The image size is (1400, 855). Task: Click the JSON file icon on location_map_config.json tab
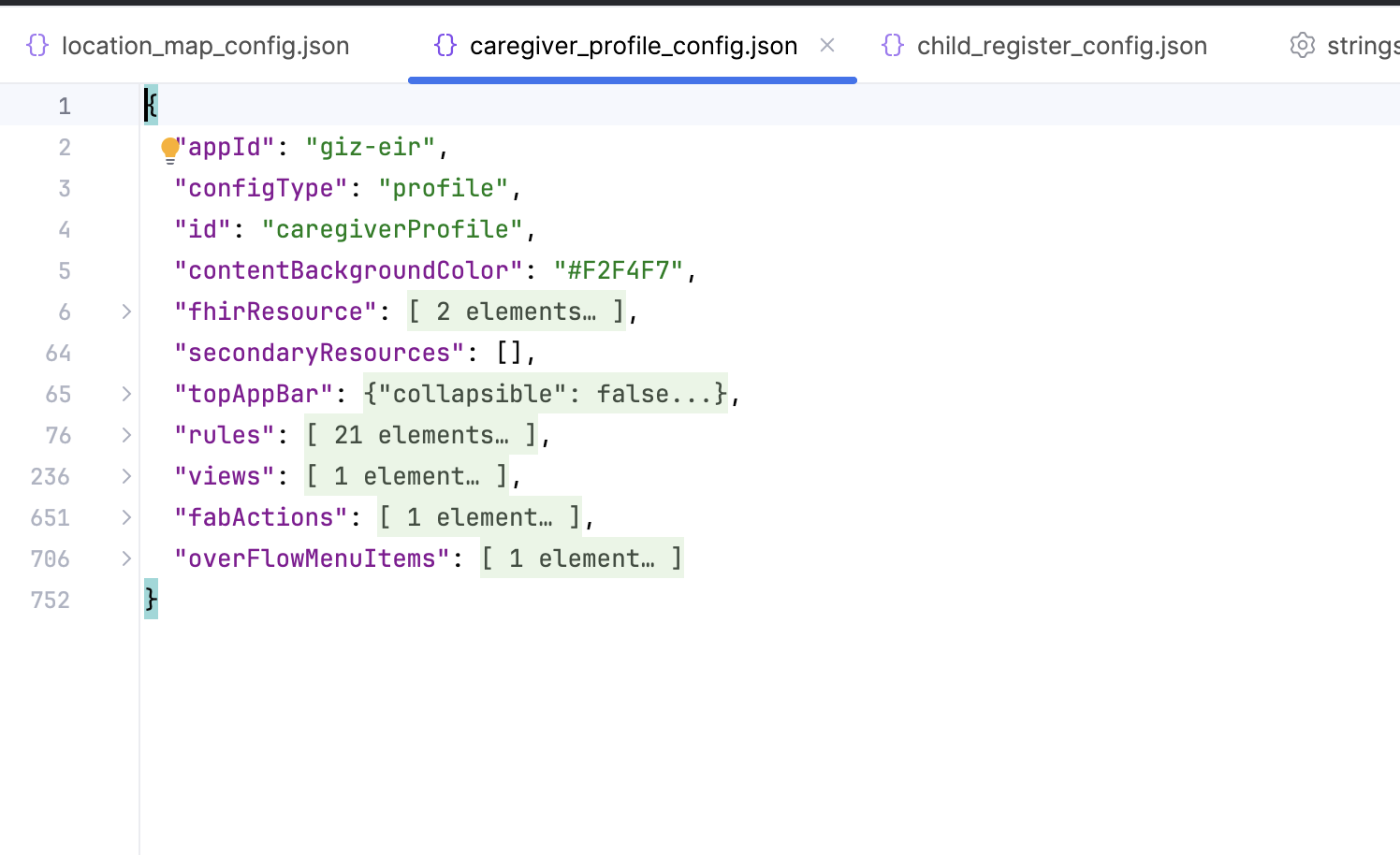click(37, 45)
